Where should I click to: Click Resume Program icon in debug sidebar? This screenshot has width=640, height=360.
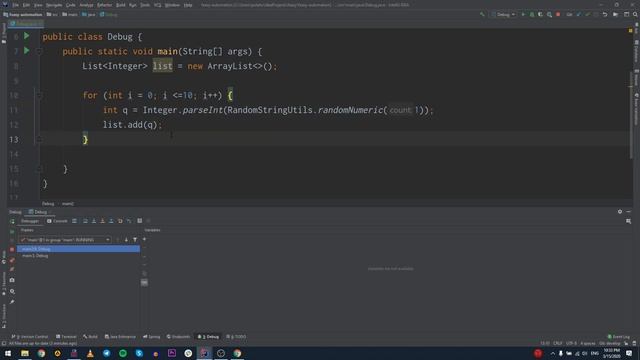pyautogui.click(x=12, y=231)
